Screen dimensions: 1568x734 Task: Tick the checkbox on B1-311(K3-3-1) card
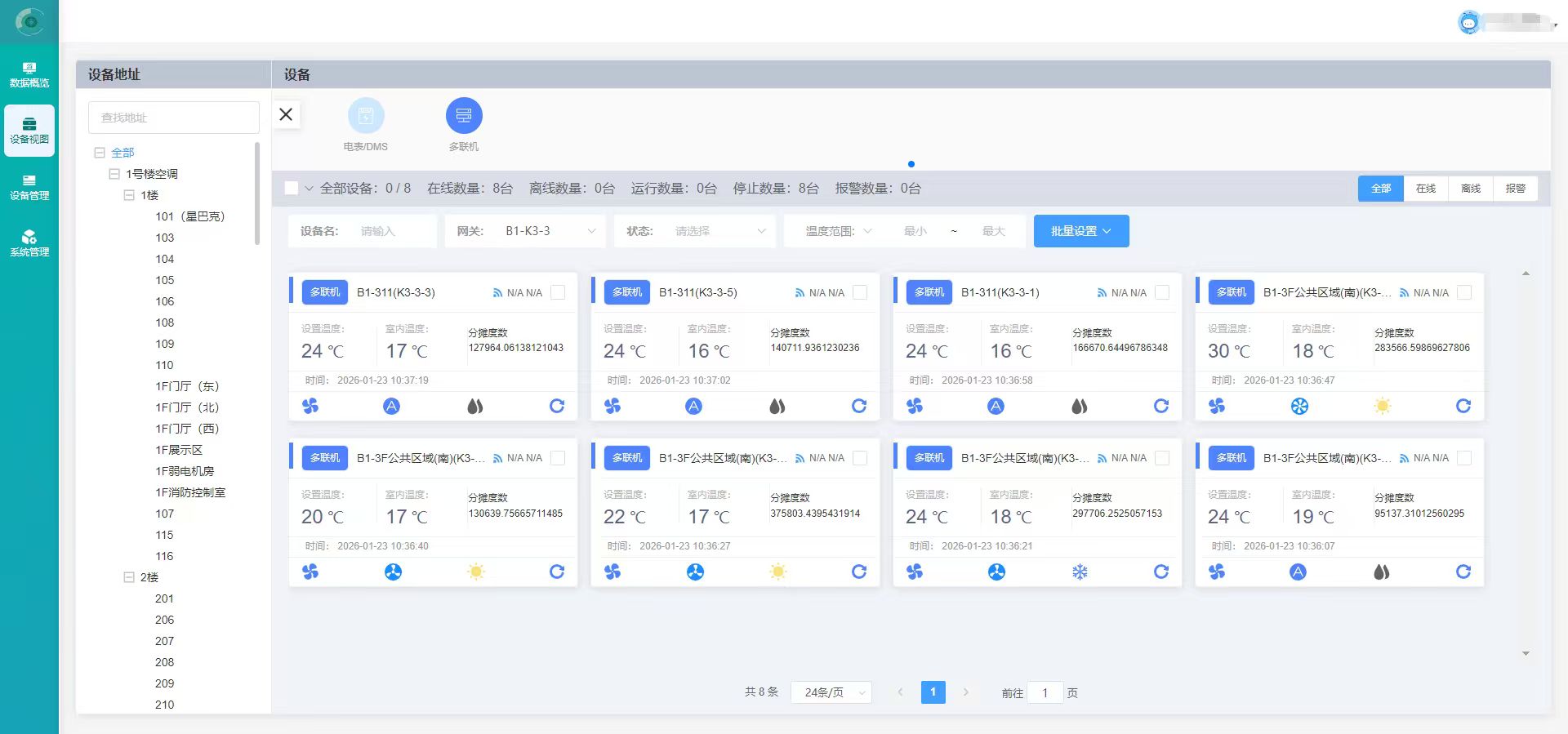click(x=1162, y=292)
